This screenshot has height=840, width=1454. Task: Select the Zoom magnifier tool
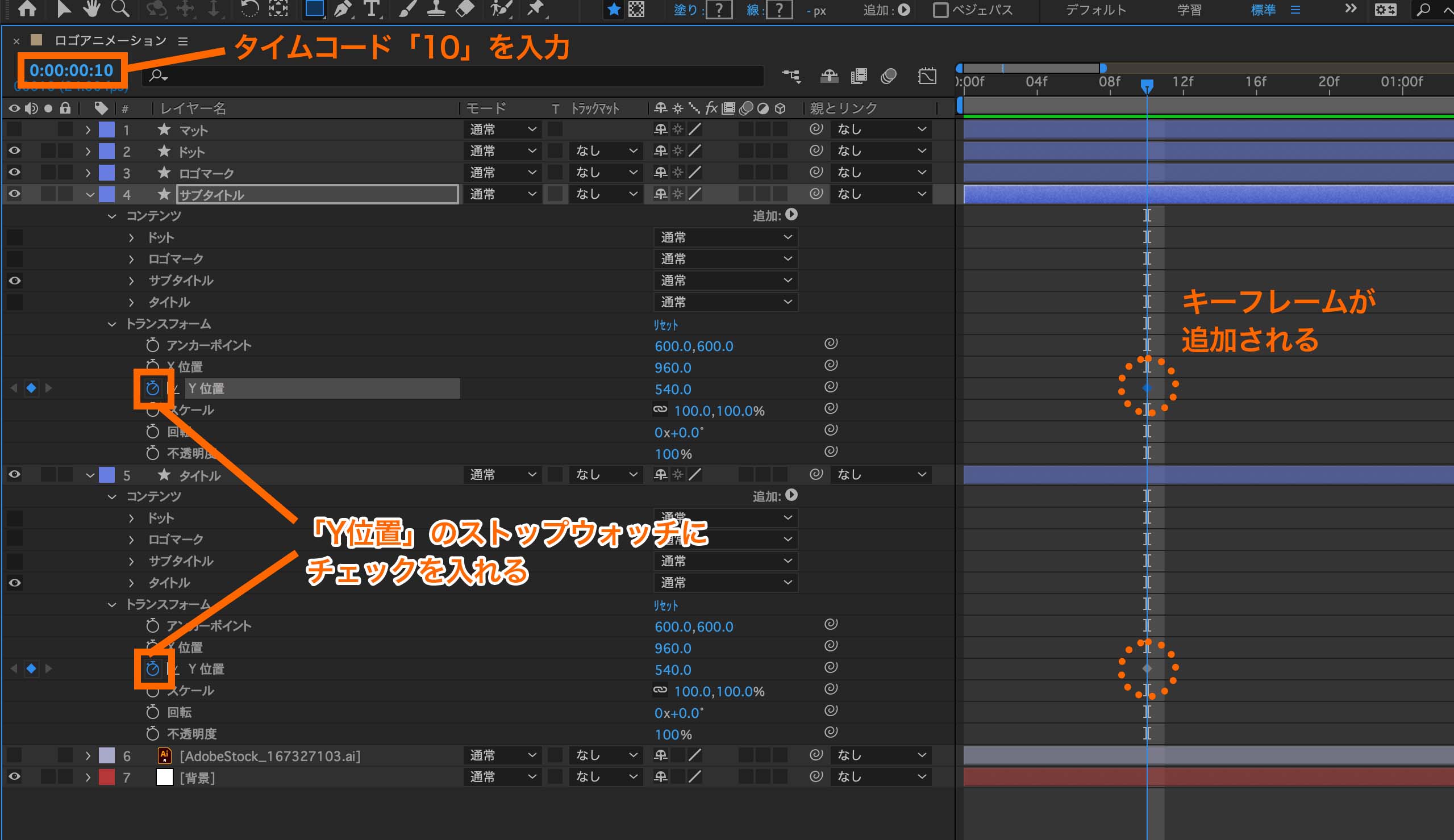pyautogui.click(x=120, y=9)
